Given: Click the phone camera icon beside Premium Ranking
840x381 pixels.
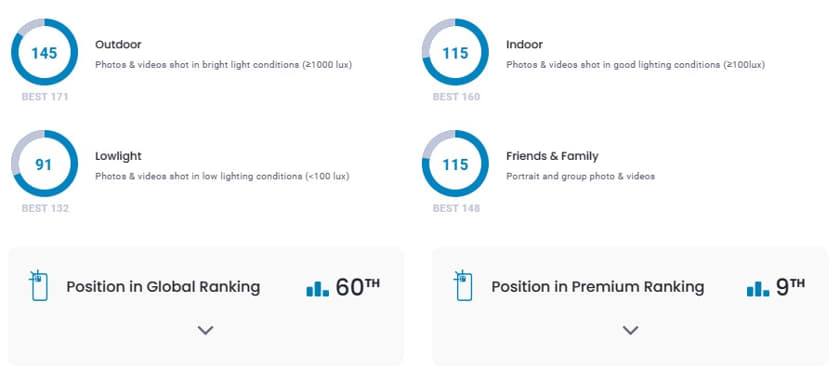Looking at the screenshot, I should click(463, 286).
